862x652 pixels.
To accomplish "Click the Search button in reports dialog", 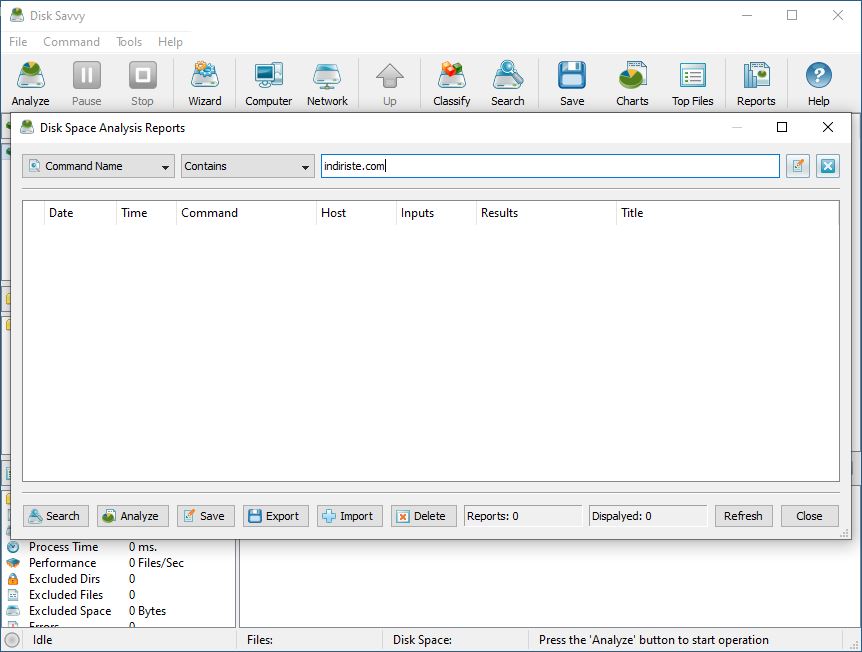I will [56, 516].
